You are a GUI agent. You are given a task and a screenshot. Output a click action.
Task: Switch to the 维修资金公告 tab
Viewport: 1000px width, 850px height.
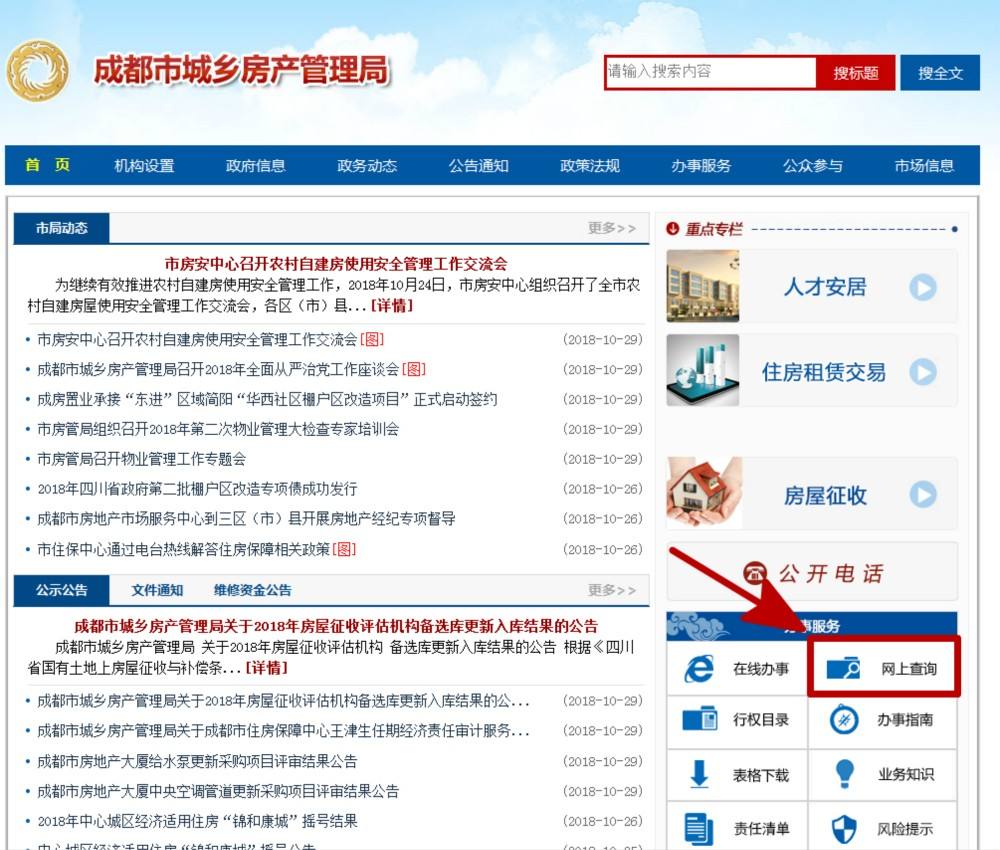pyautogui.click(x=253, y=590)
